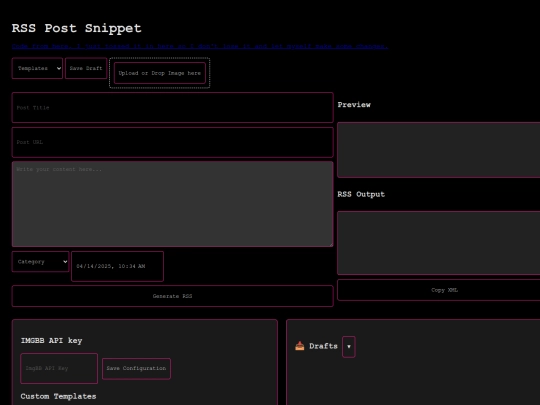540x405 pixels.
Task: Click the Custom Templates heading
Action: [58, 396]
